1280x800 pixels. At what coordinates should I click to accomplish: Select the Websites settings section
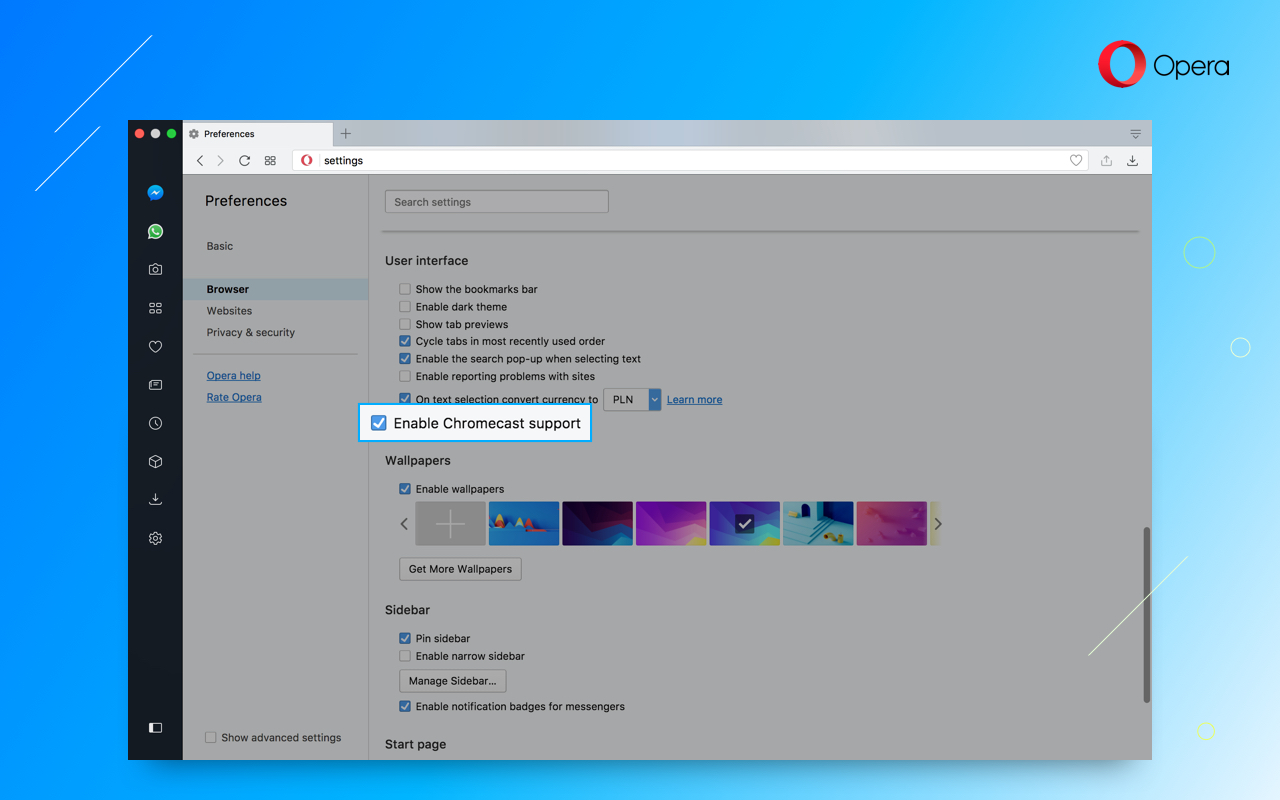(229, 310)
